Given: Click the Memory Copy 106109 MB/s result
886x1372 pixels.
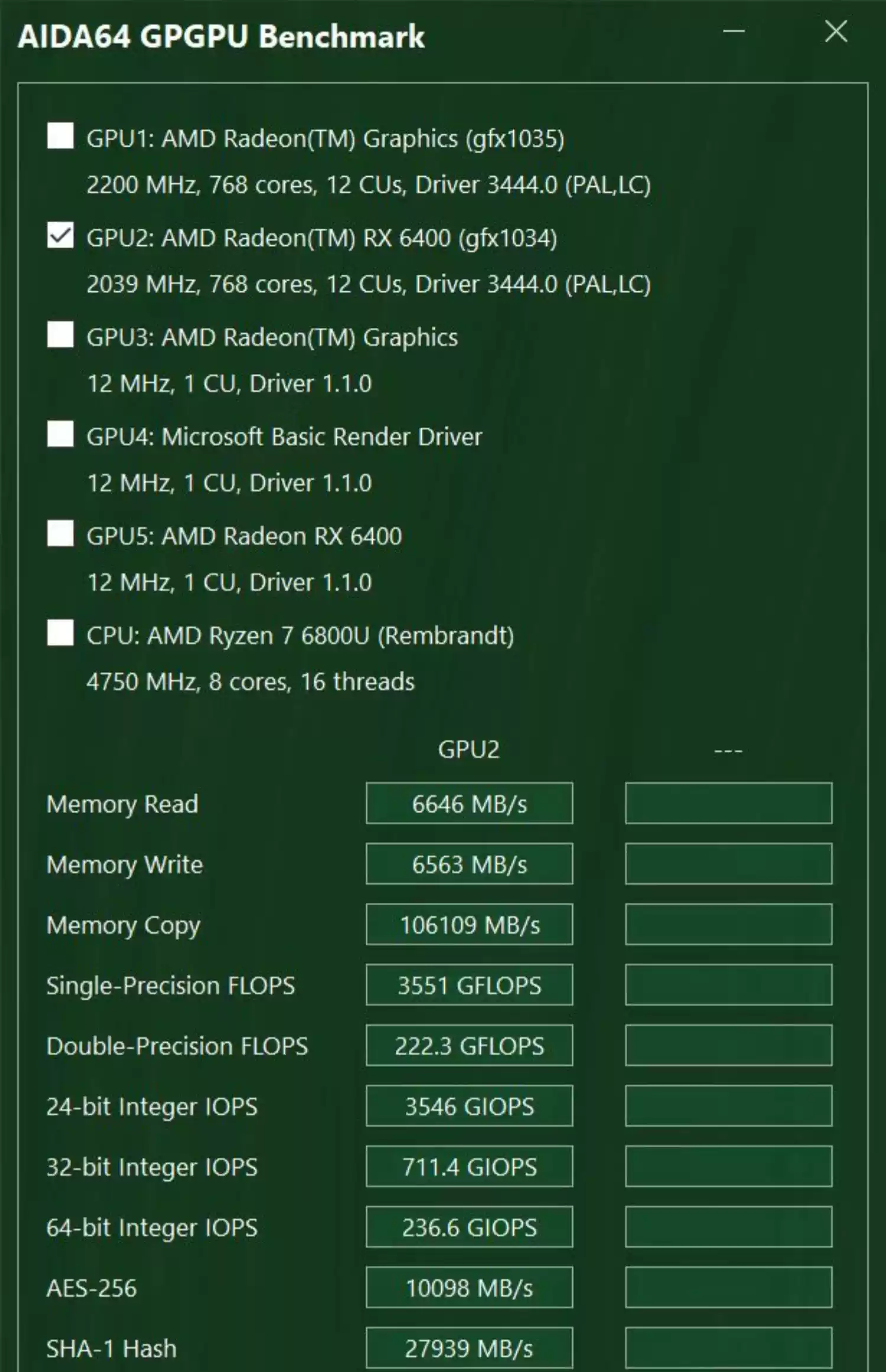Looking at the screenshot, I should 469,925.
